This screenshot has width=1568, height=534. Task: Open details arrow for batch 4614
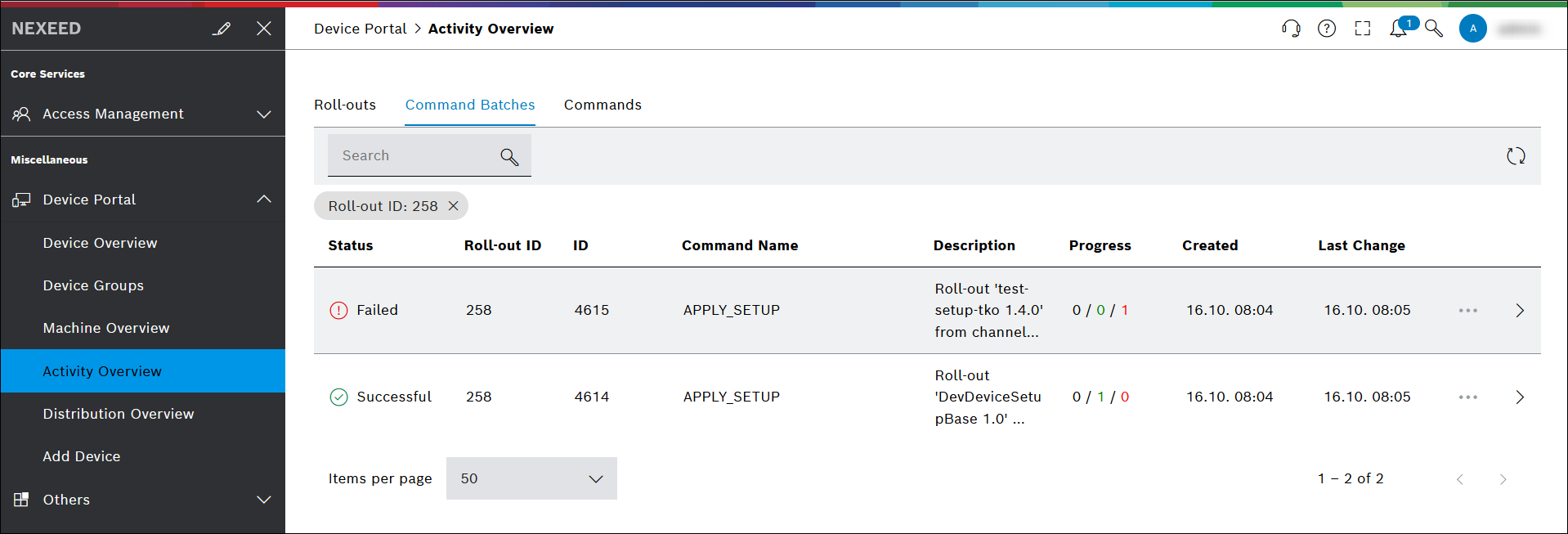point(1520,397)
